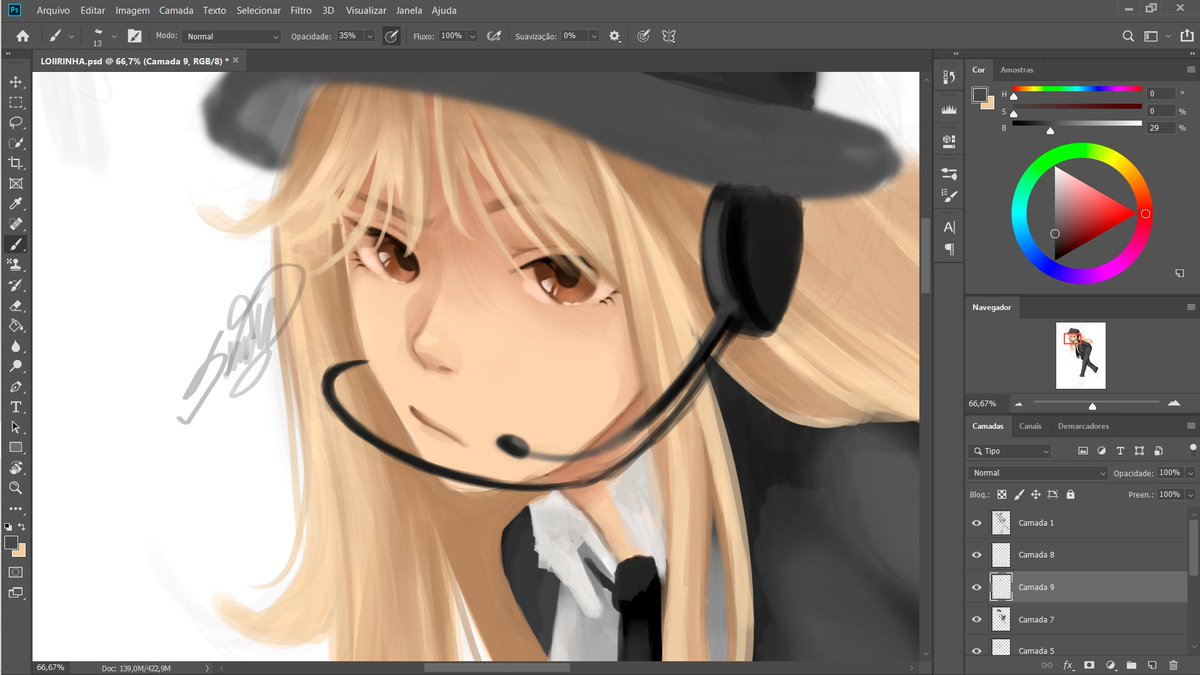The width and height of the screenshot is (1200, 675).
Task: Select the Lasso tool
Action: [x=16, y=122]
